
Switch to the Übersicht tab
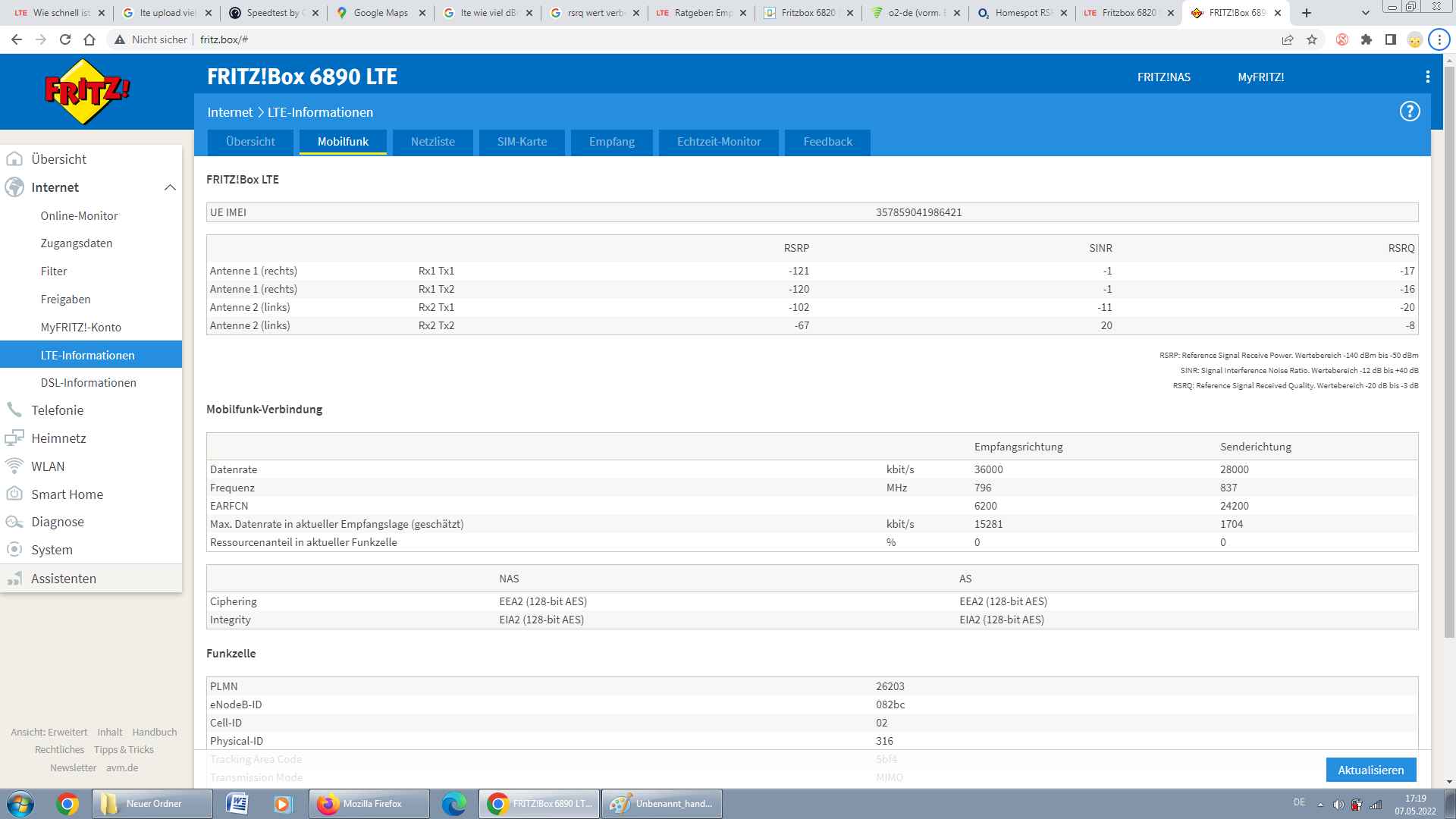[250, 142]
